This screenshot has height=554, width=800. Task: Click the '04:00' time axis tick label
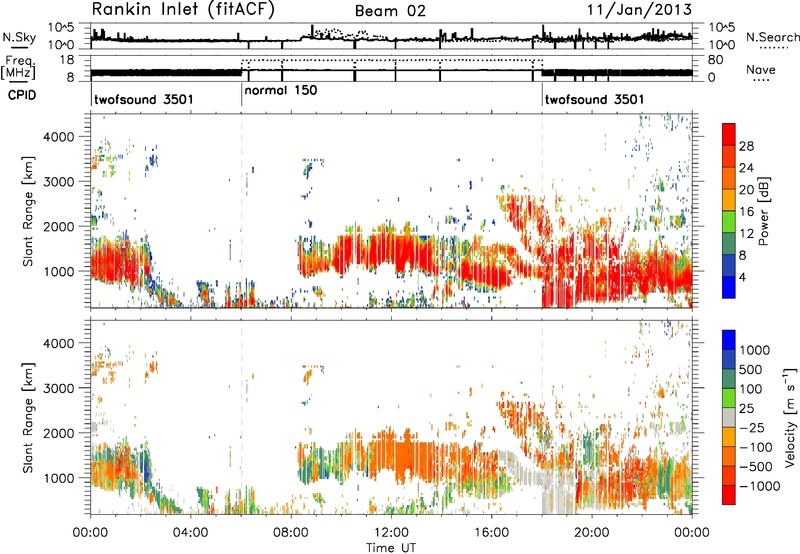(190, 533)
